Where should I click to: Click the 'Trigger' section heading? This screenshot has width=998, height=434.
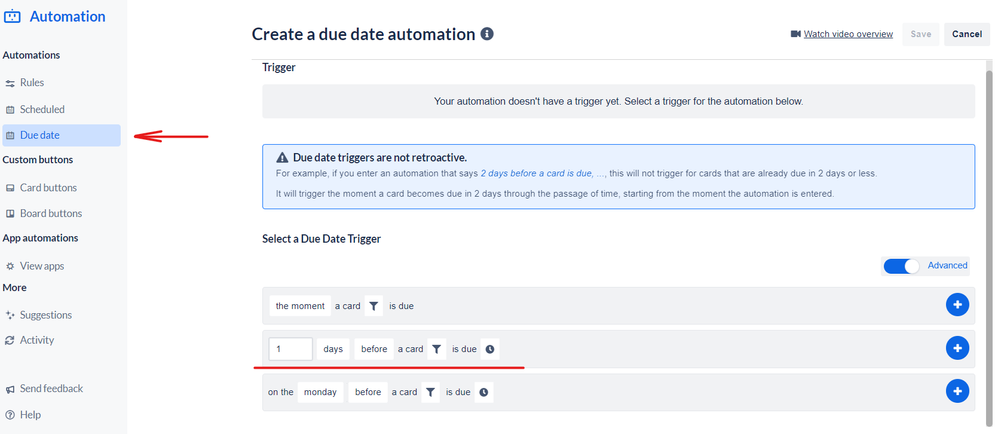279,67
